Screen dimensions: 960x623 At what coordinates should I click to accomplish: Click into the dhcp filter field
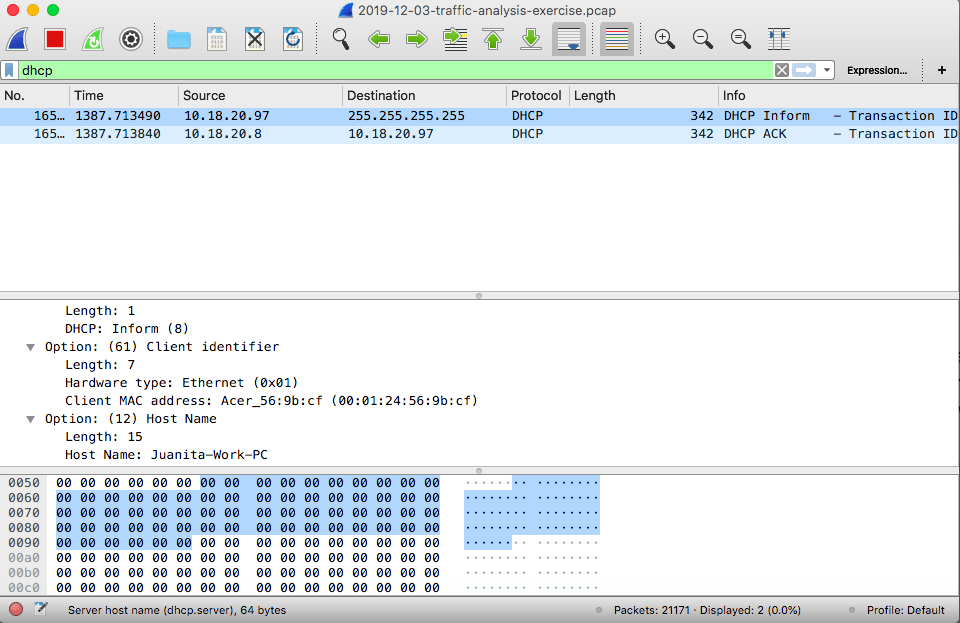point(395,70)
